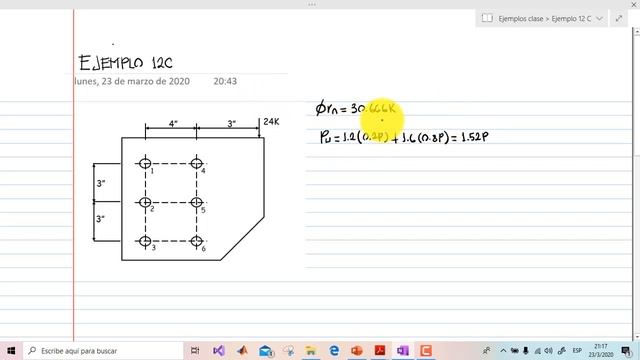Open the volume control in the tray
This screenshot has width=640, height=360.
(549, 351)
